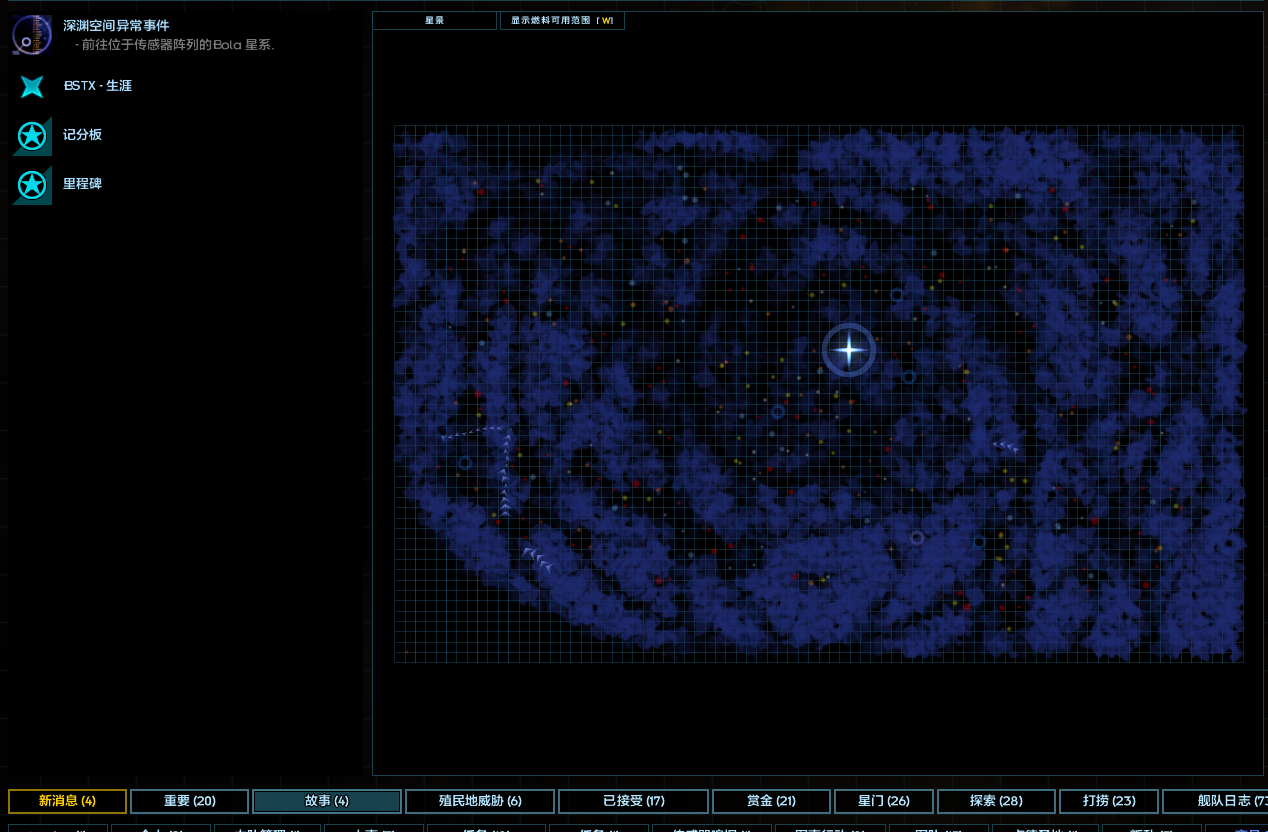Open the 深渊空间异常事件 mission icon

[32, 36]
